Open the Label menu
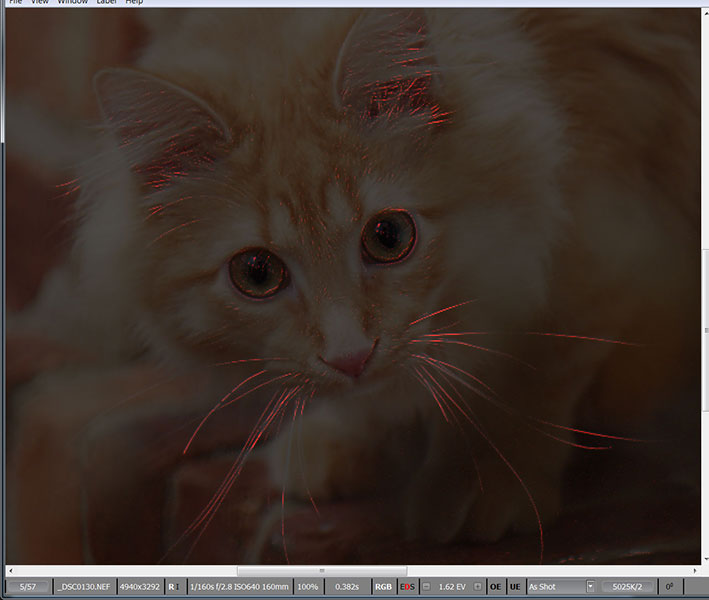This screenshot has width=709, height=600. [x=105, y=2]
